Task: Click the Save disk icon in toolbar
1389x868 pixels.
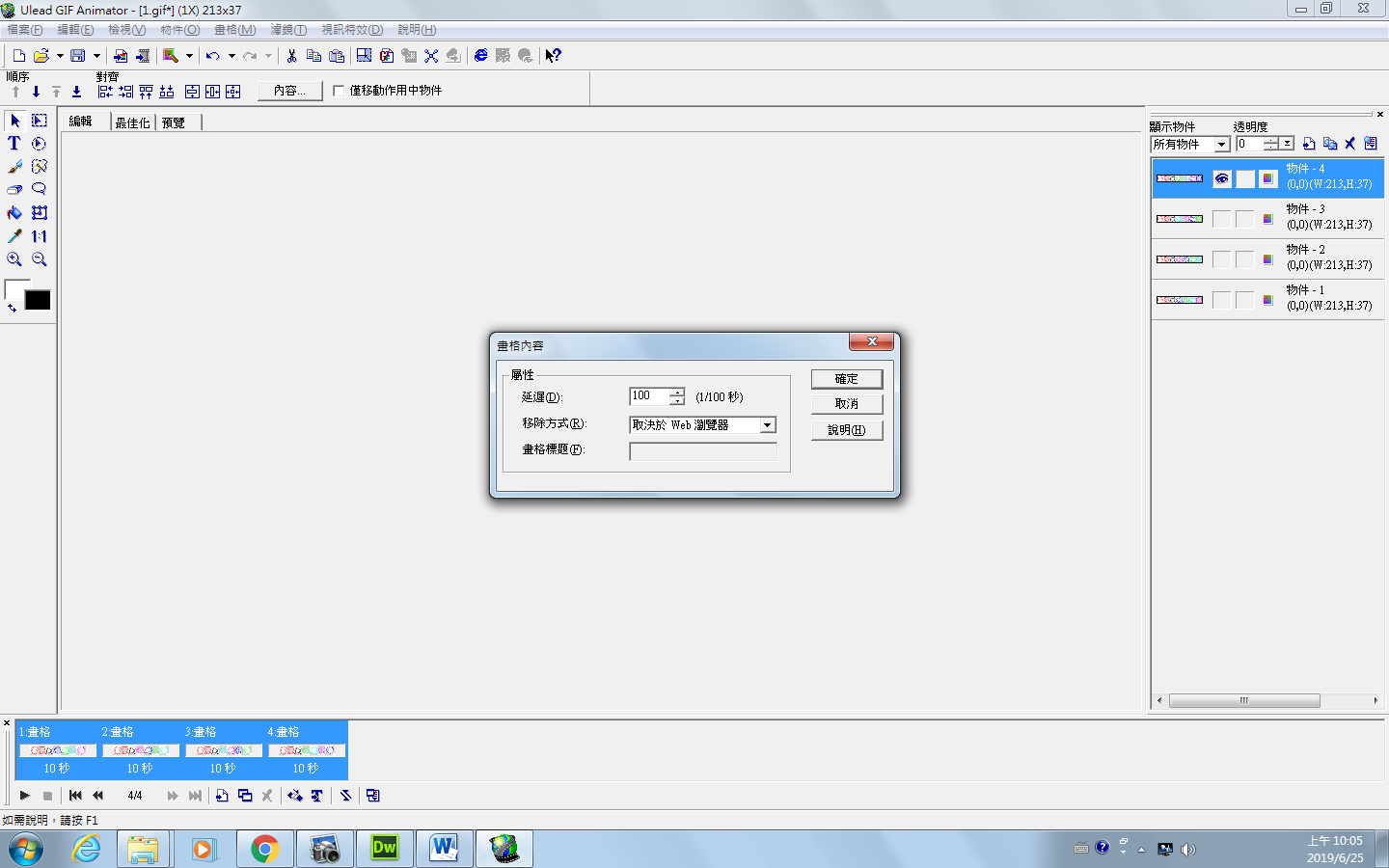Action: (78, 56)
